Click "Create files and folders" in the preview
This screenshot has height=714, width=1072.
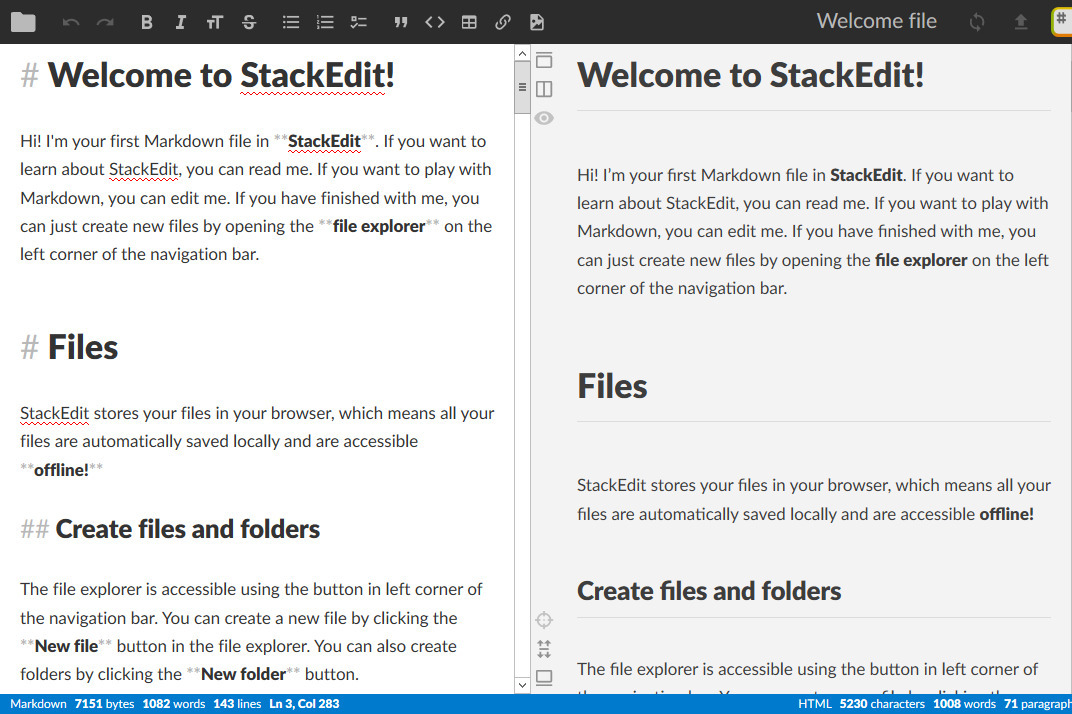point(709,592)
